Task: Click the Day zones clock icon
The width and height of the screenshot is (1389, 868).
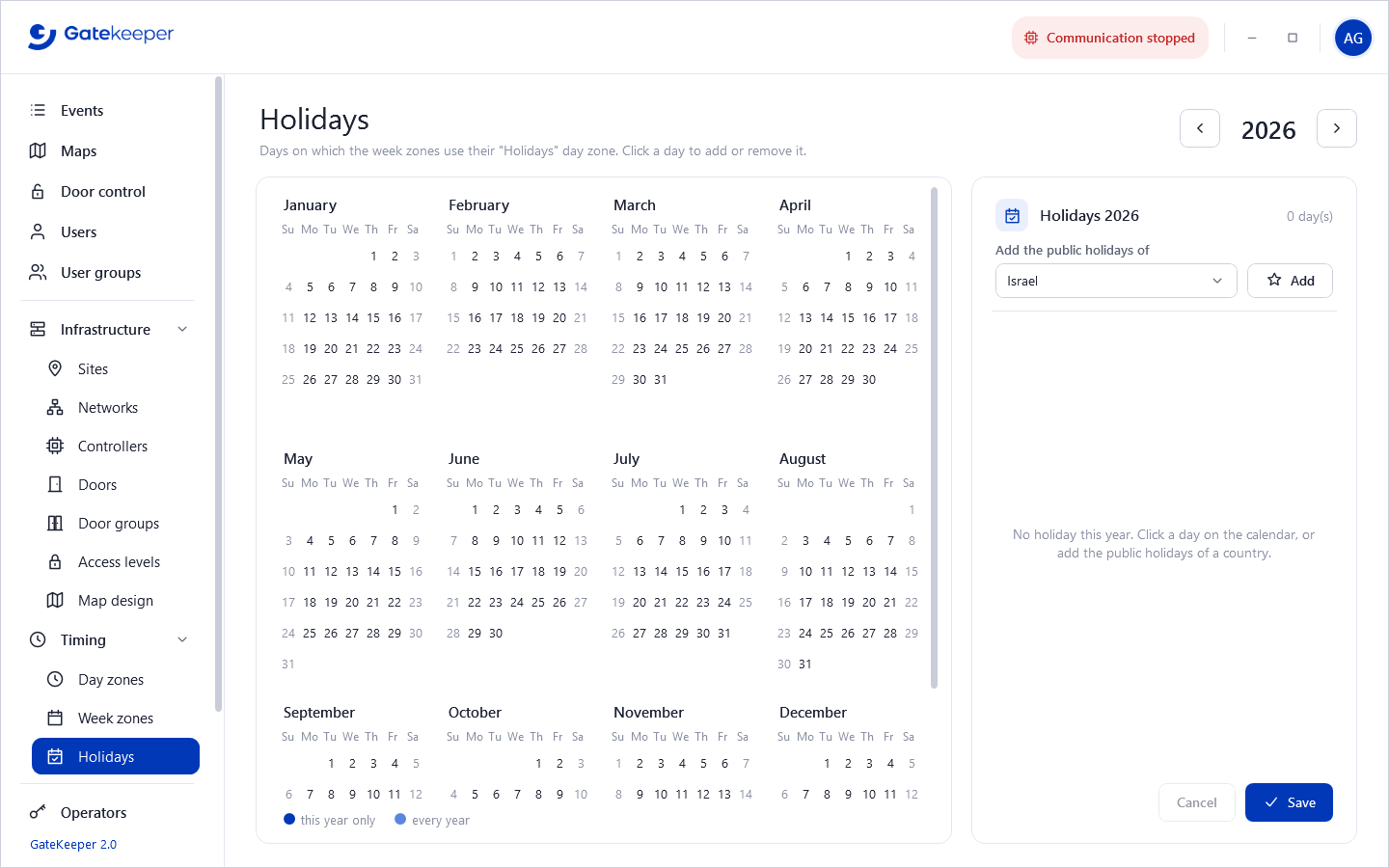Action: point(55,679)
